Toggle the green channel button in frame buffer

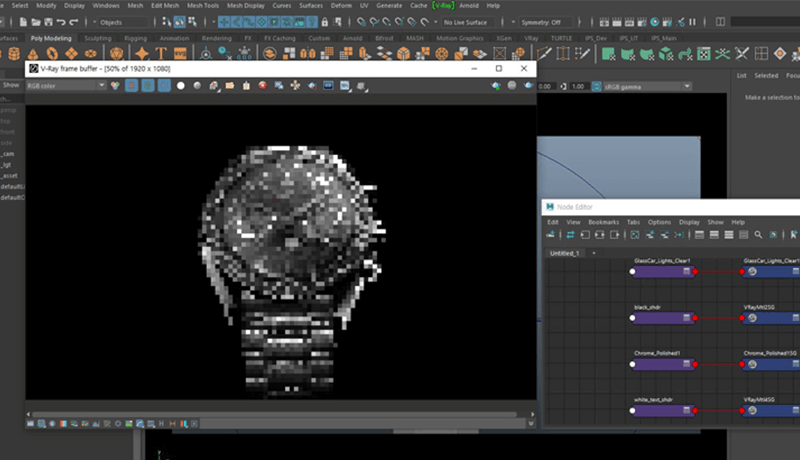(x=147, y=86)
